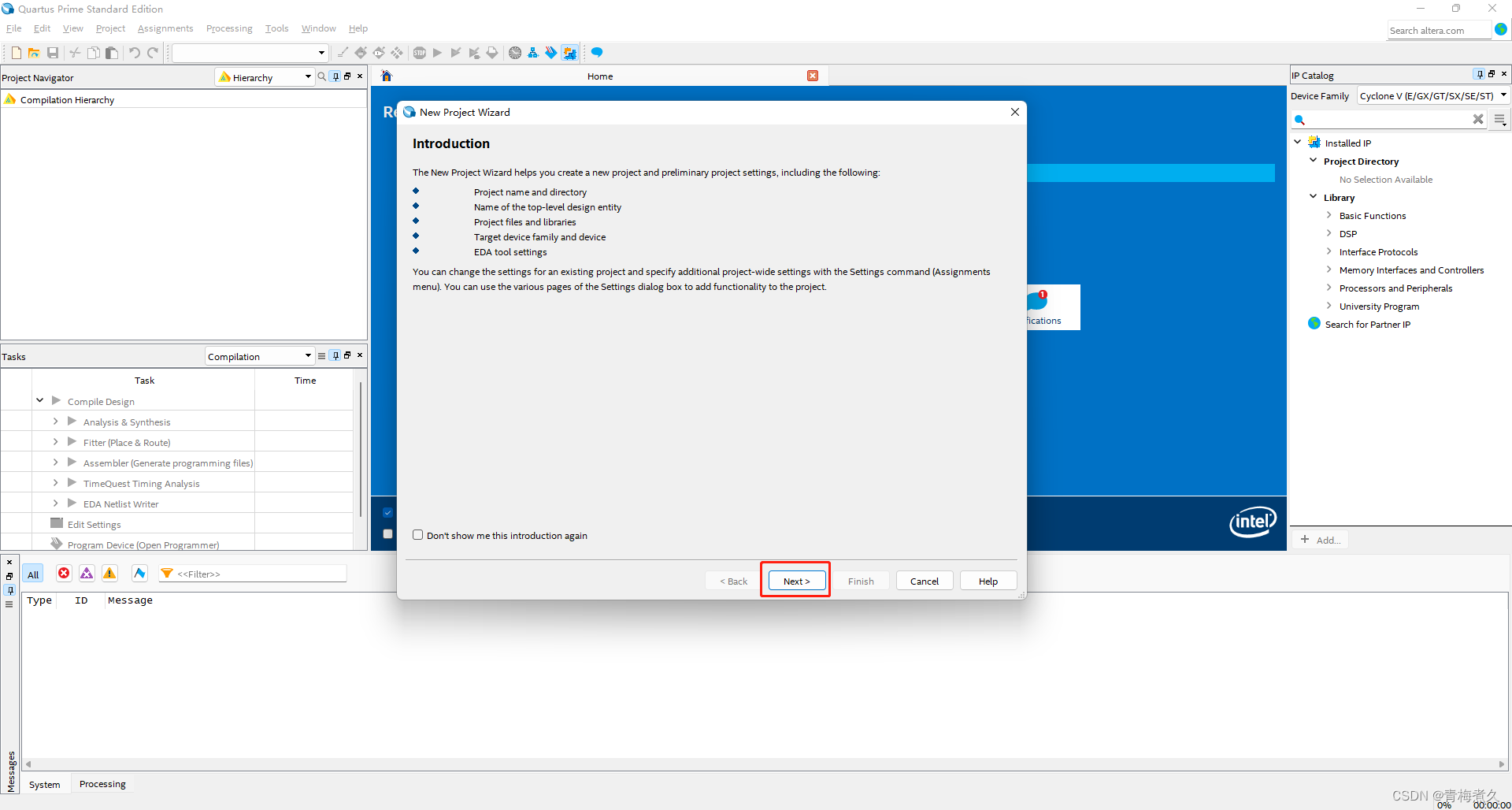Viewport: 1512px width, 810px height.
Task: Clear the IP Catalog search with X
Action: click(1478, 119)
